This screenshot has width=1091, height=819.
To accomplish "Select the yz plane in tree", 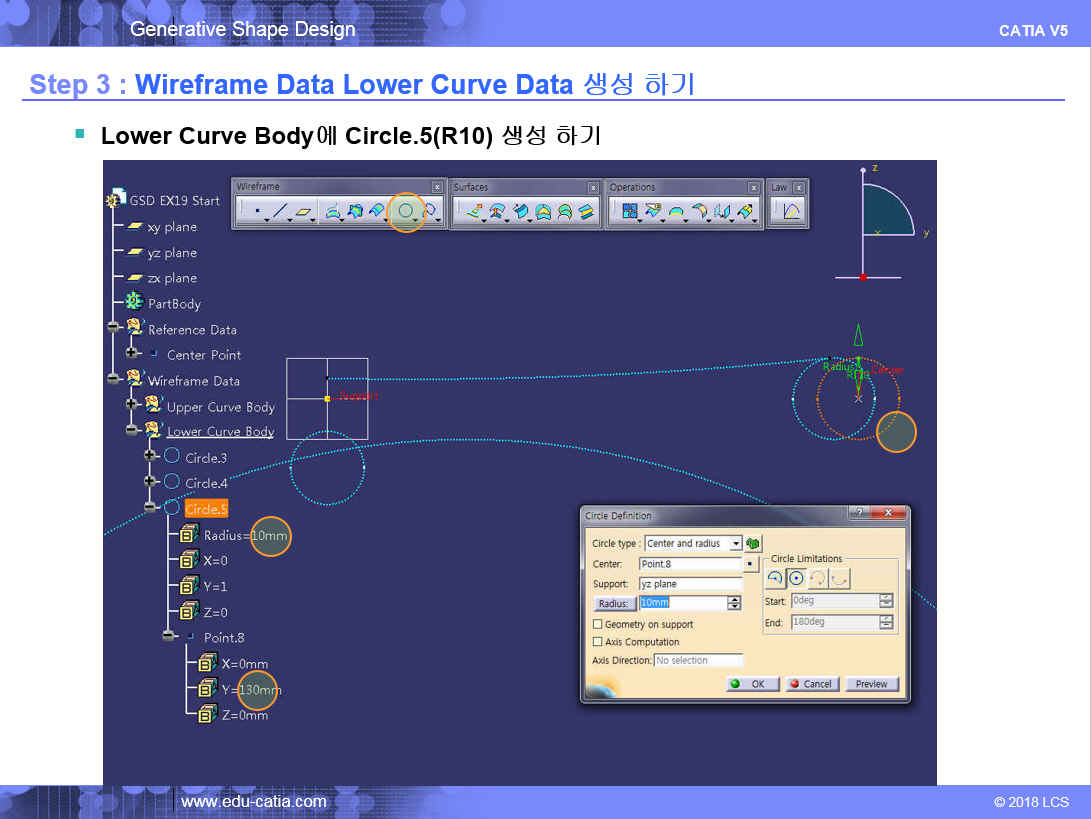I will [x=172, y=253].
